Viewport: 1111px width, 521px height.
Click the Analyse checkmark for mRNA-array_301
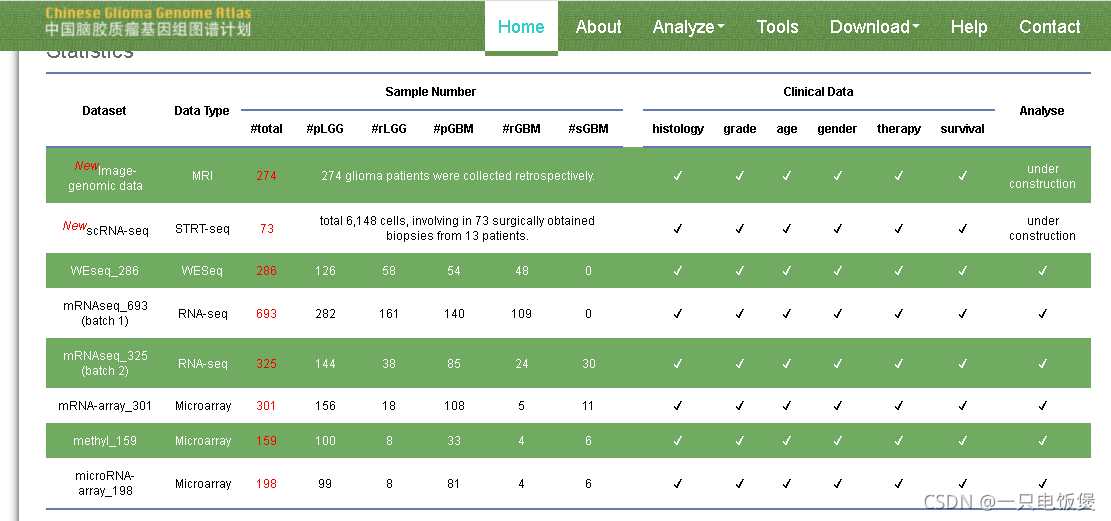pyautogui.click(x=1042, y=406)
